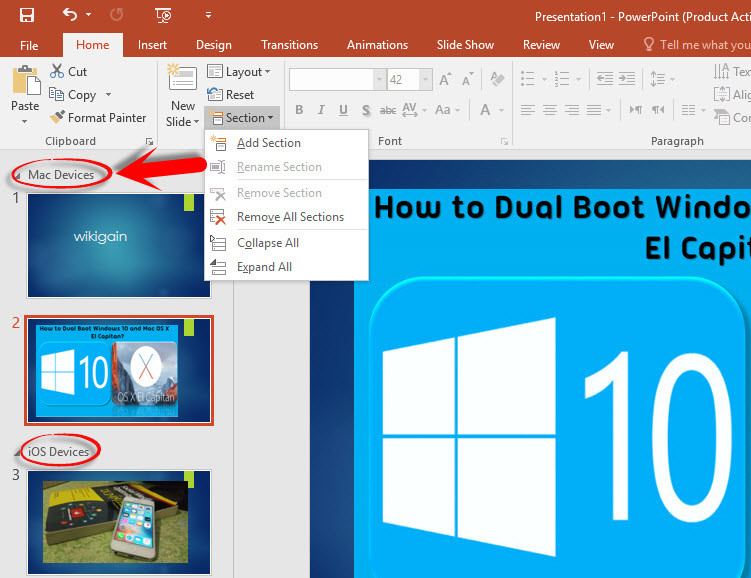Collapse the iOS Devices section
The width and height of the screenshot is (751, 578).
click(17, 453)
